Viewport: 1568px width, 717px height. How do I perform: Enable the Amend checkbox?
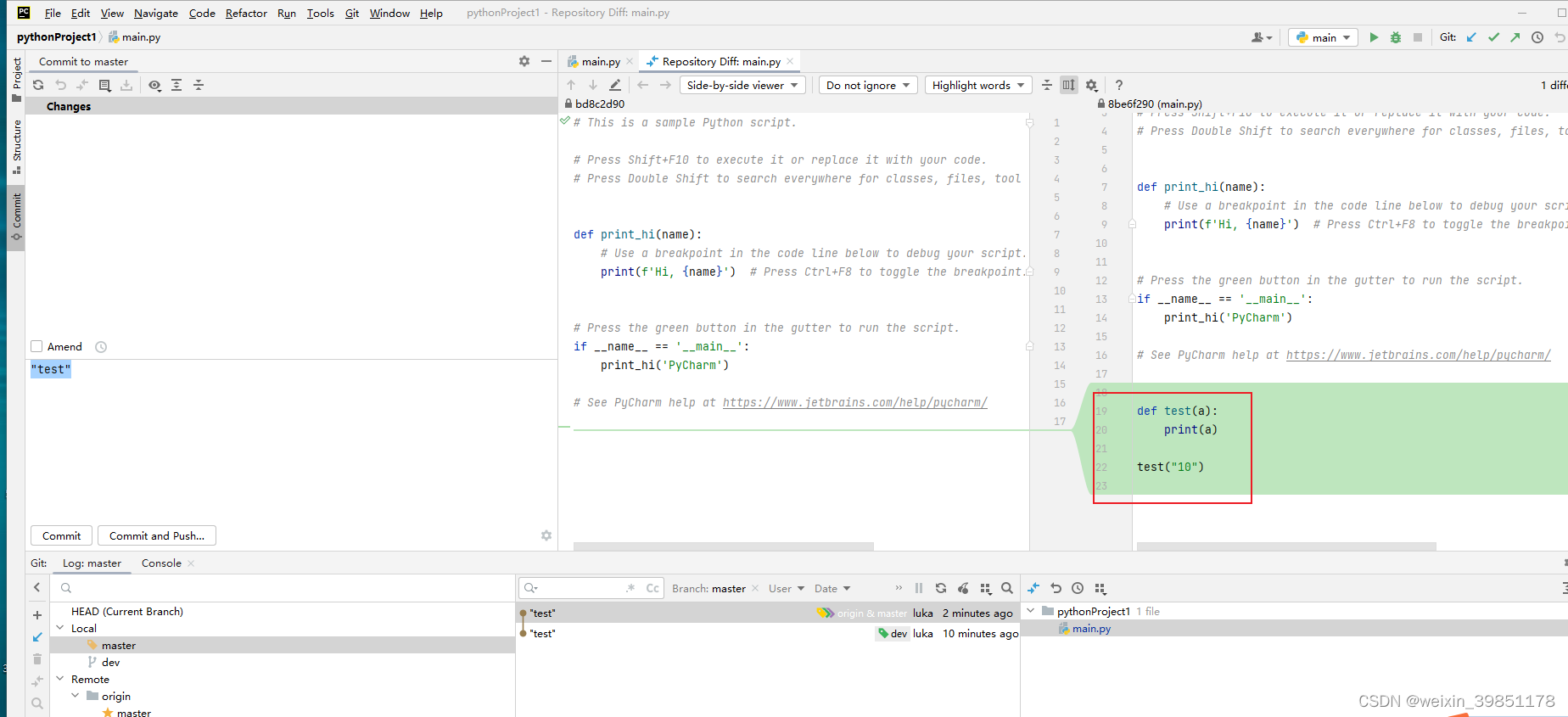(36, 346)
